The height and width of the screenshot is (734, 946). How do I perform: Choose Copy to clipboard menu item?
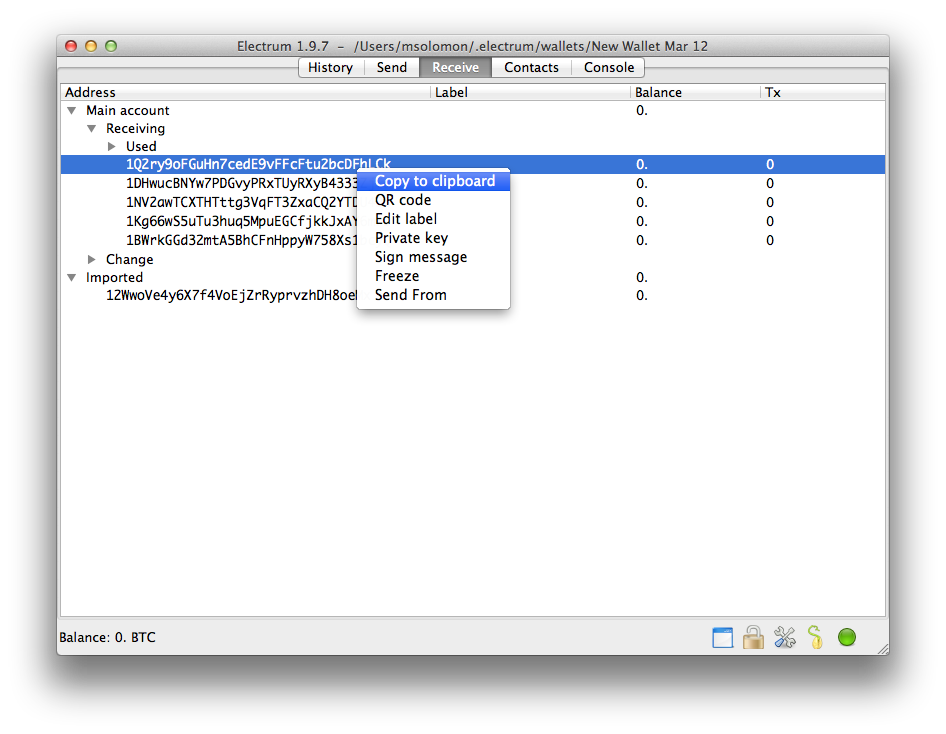(x=434, y=181)
